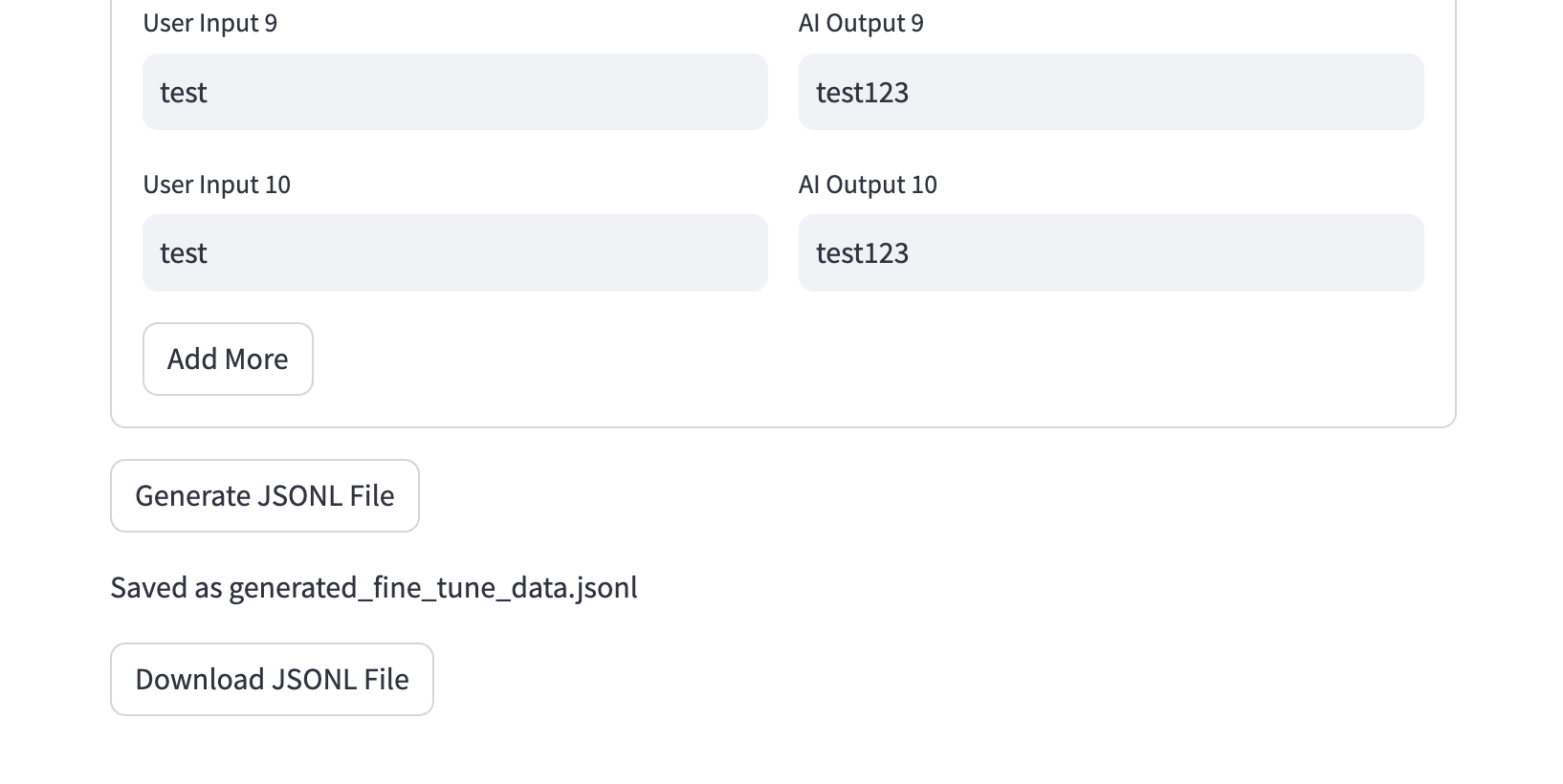Viewport: 1563px width, 784px height.
Task: Click the Add More button
Action: pos(228,359)
